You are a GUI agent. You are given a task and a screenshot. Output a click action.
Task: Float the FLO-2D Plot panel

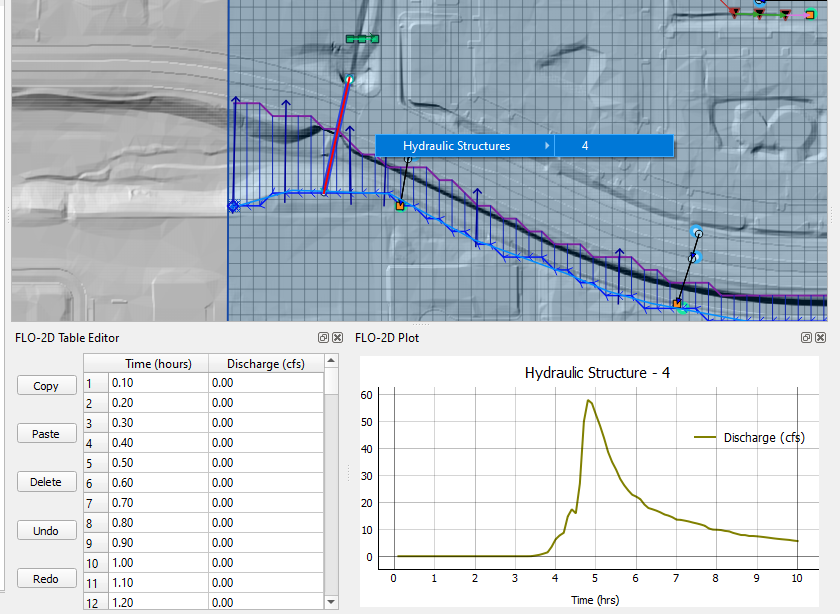point(807,338)
